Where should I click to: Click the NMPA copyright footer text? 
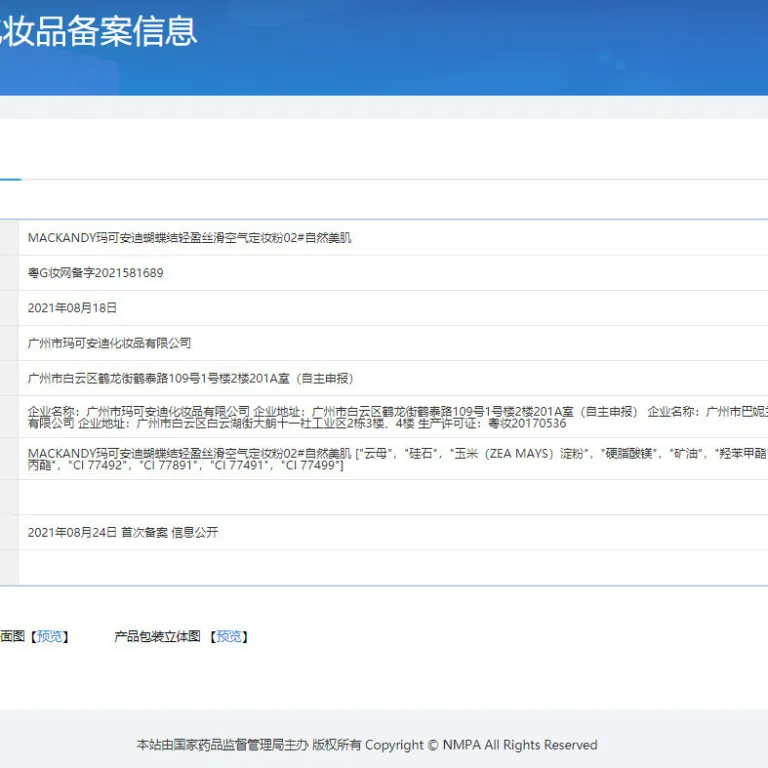(367, 745)
